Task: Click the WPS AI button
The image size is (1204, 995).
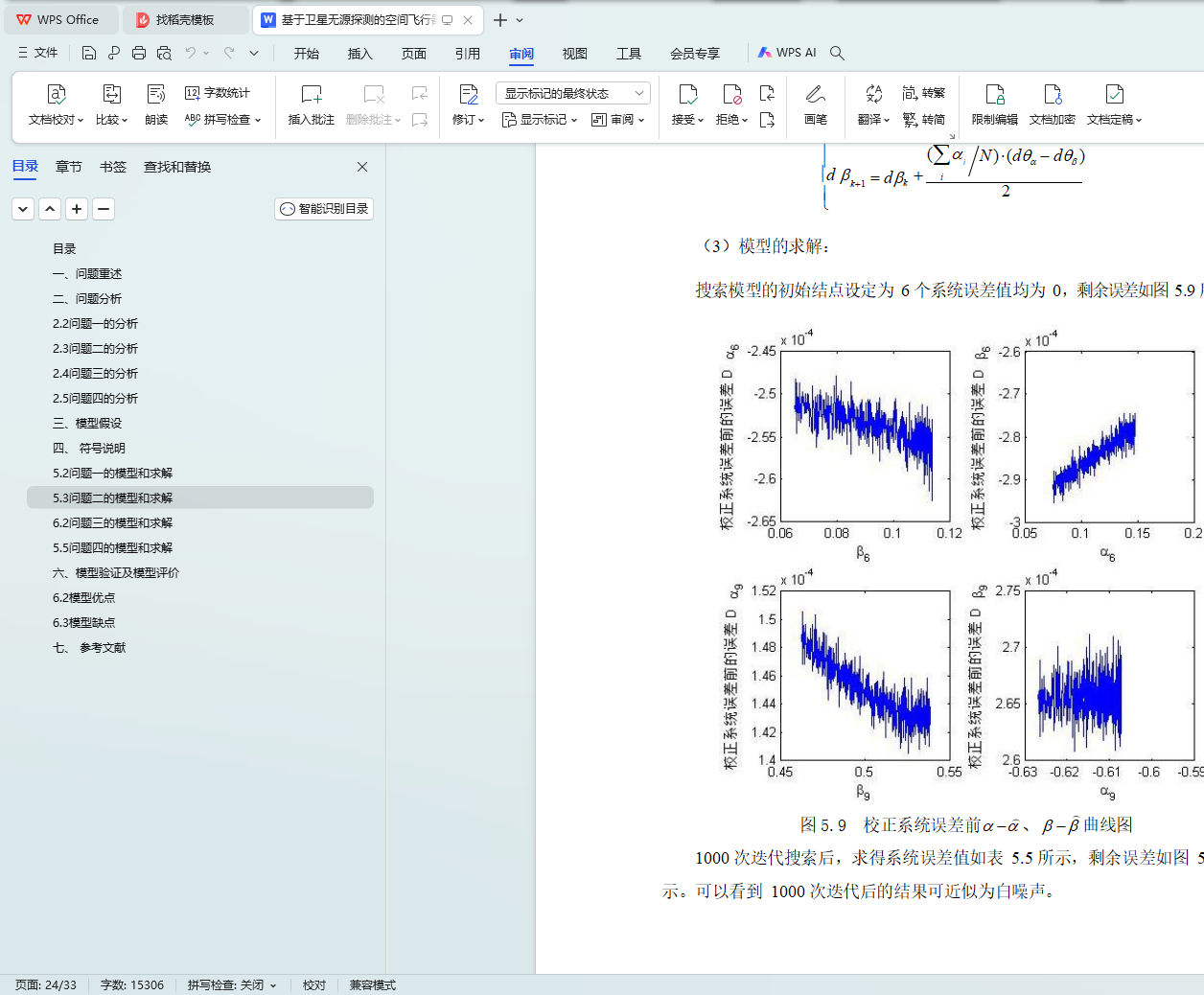Action: pyautogui.click(x=787, y=53)
